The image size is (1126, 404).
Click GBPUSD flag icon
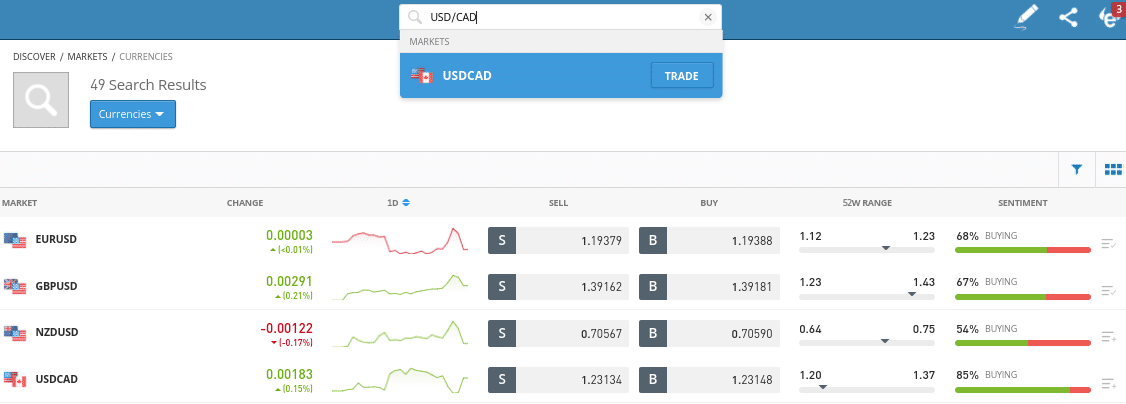coord(15,286)
